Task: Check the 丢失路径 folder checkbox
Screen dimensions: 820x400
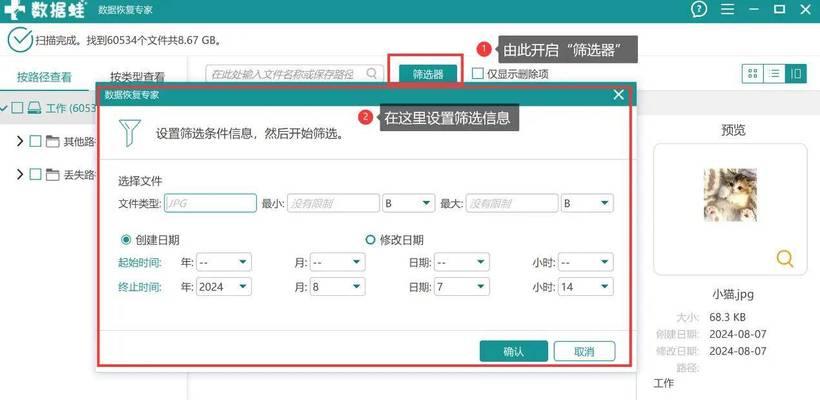Action: coord(36,174)
